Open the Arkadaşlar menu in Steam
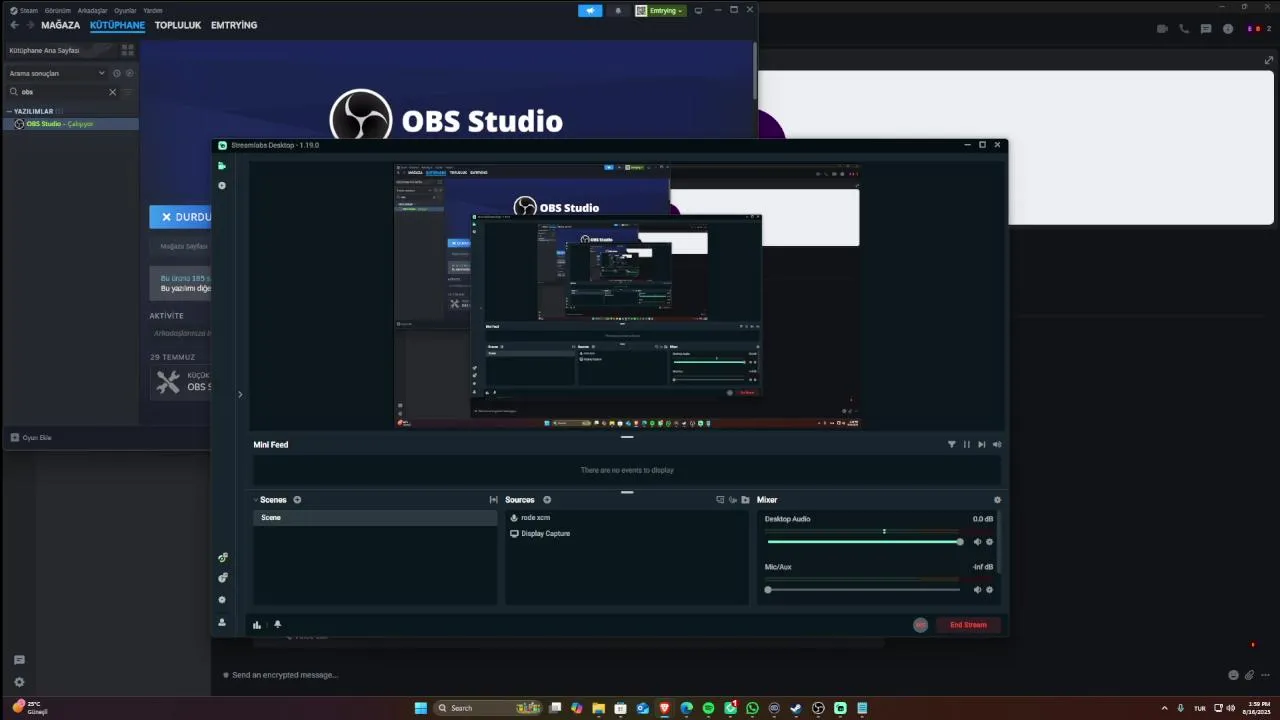Viewport: 1280px width, 720px height. tap(93, 10)
